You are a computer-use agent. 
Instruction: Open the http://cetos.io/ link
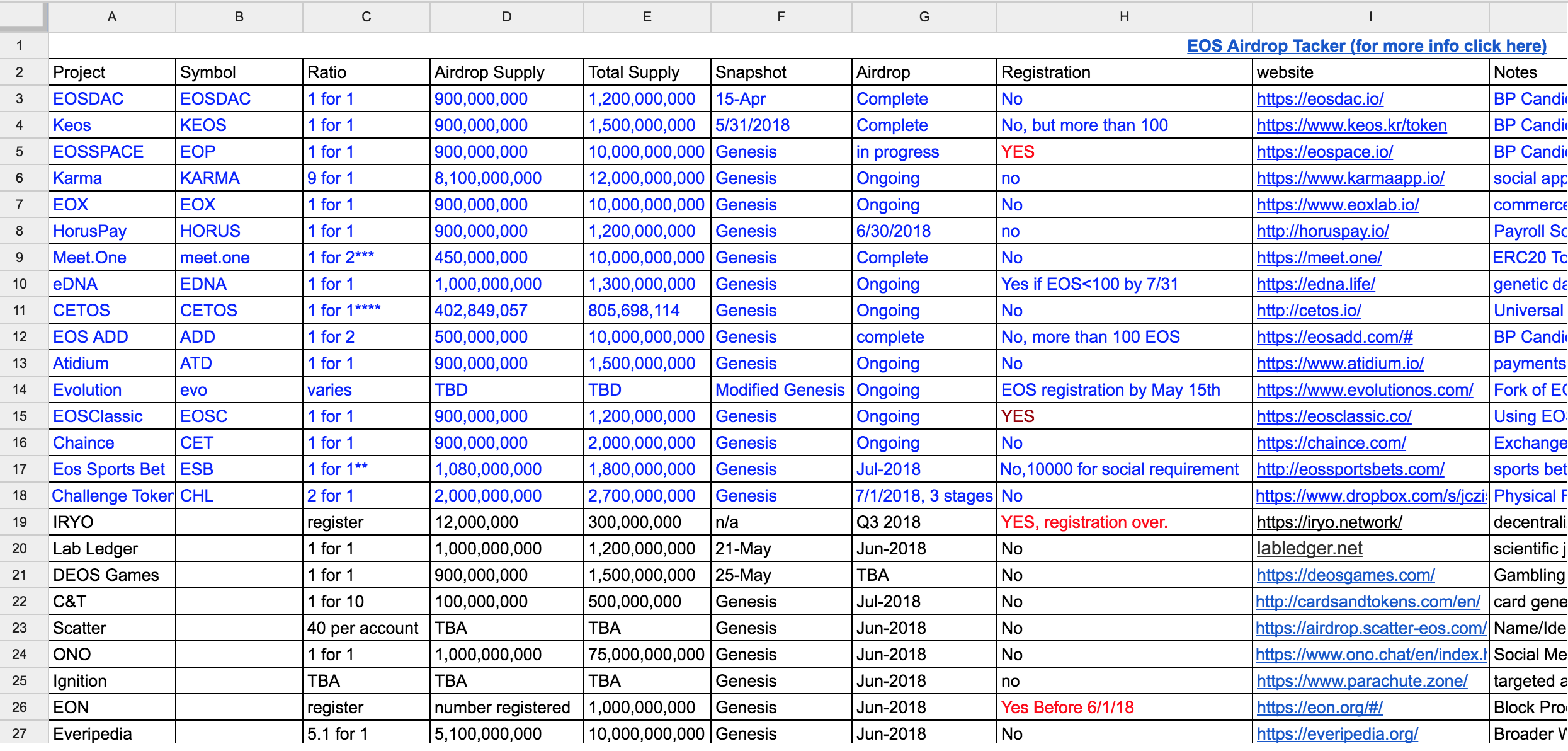(1309, 311)
